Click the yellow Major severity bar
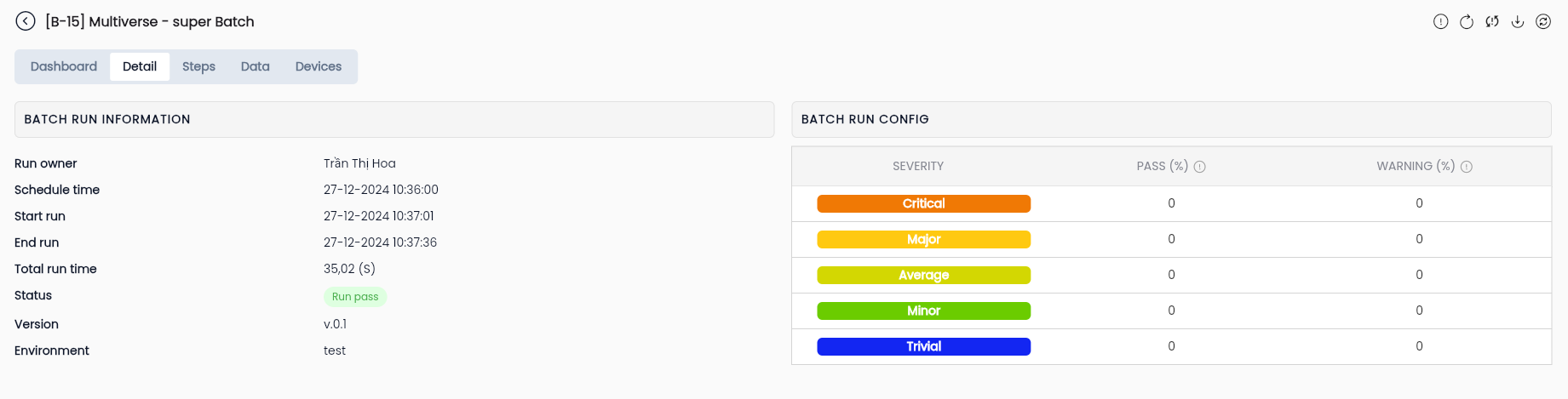The width and height of the screenshot is (1568, 399). point(923,239)
